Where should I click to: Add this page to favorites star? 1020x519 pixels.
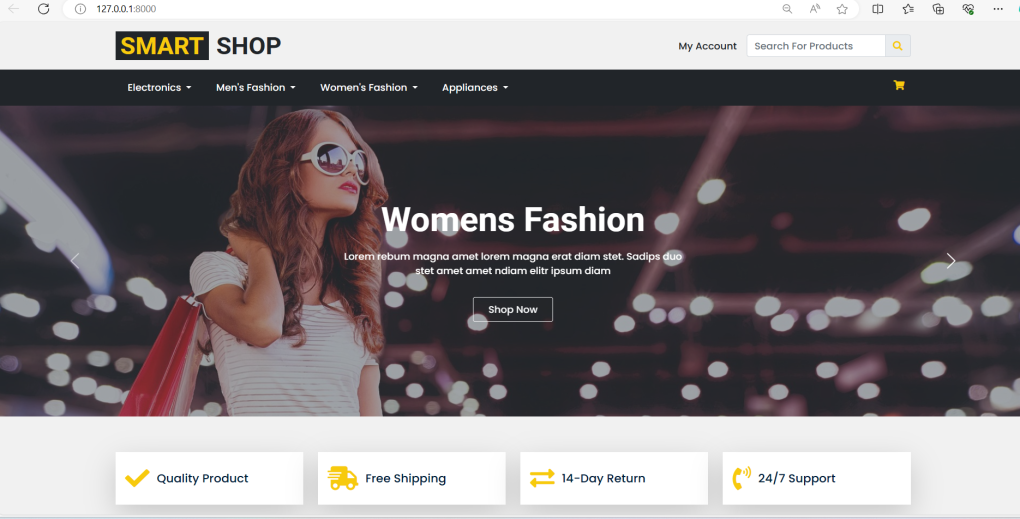point(842,9)
